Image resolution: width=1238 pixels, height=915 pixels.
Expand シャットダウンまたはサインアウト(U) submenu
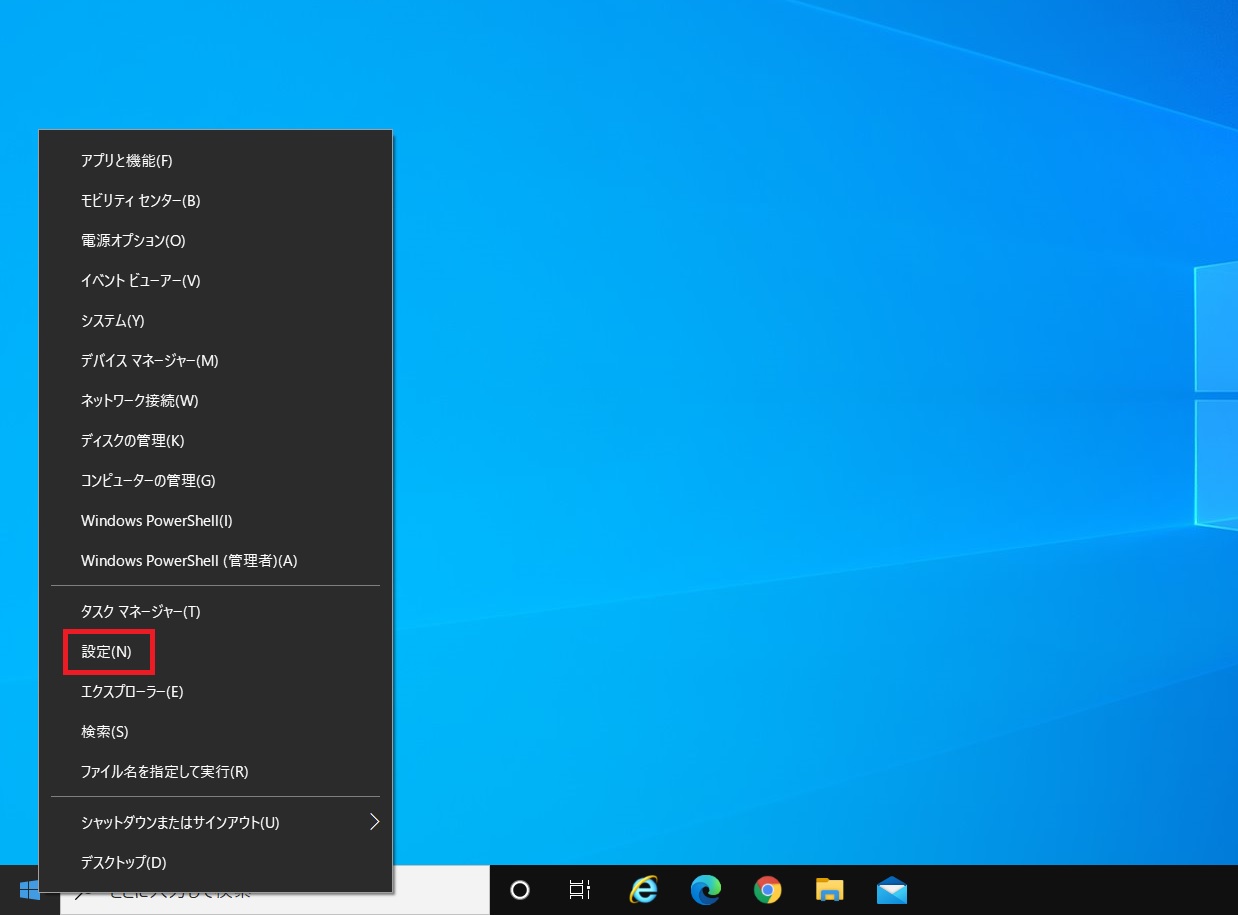pyautogui.click(x=181, y=822)
